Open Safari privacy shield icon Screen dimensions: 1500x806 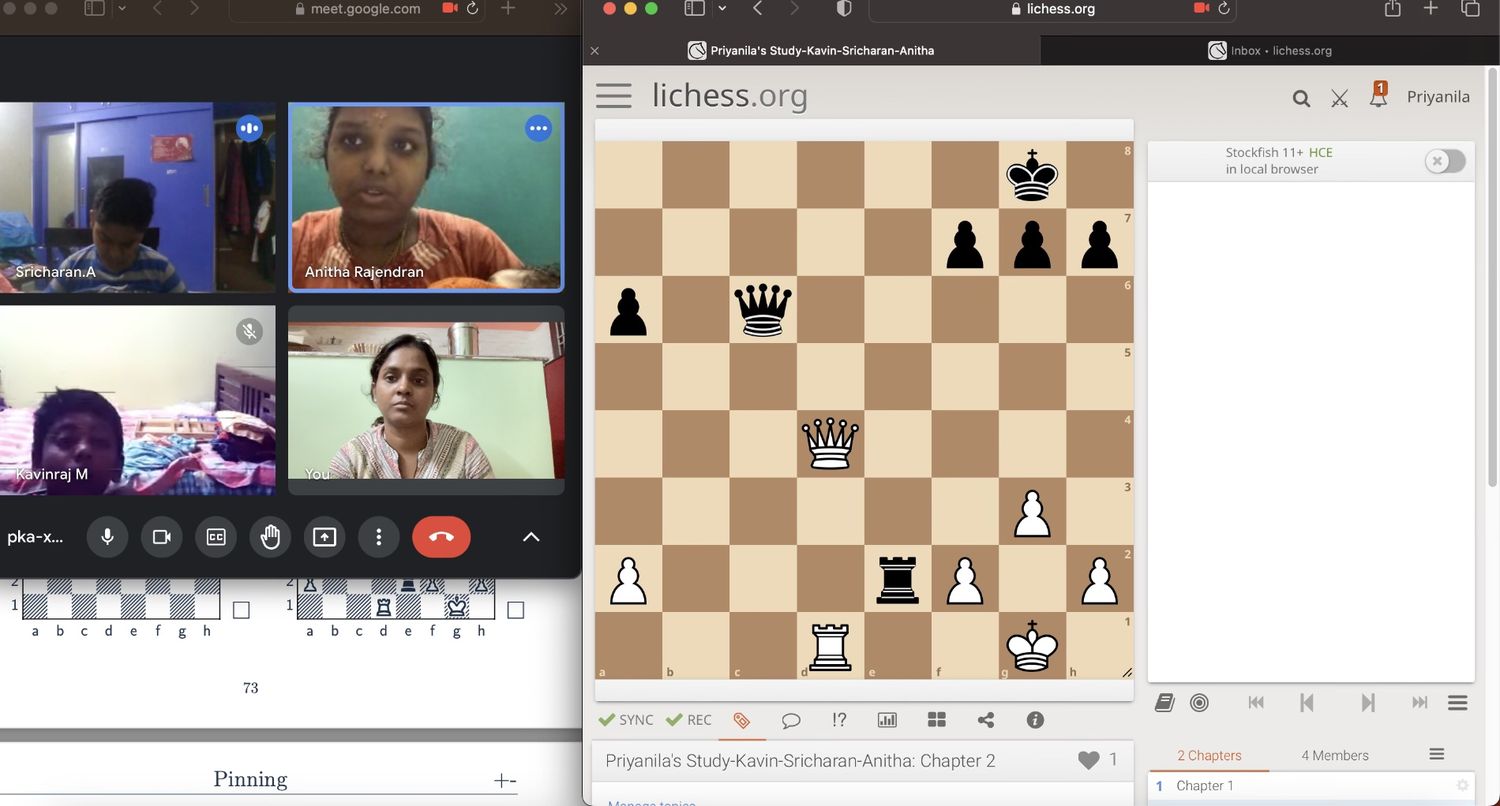click(x=843, y=9)
